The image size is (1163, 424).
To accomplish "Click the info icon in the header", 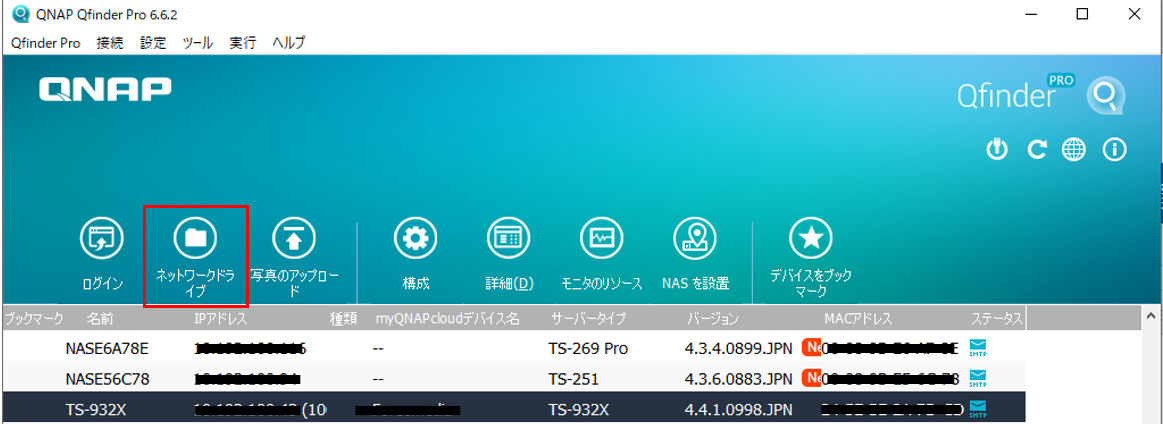I will (x=1114, y=150).
